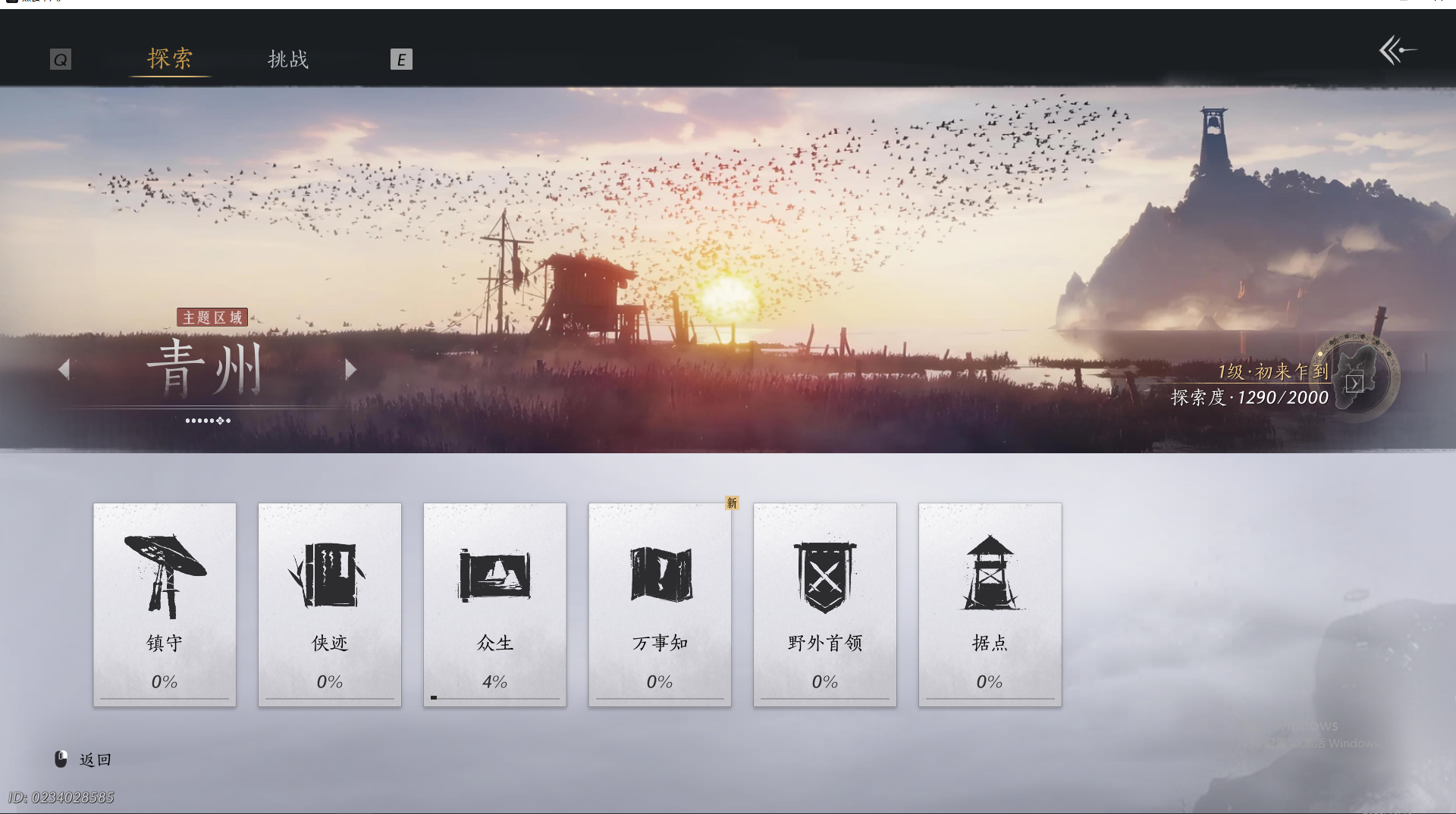Click the 镇守 0% progress bar
This screenshot has height=814, width=1456.
[165, 698]
